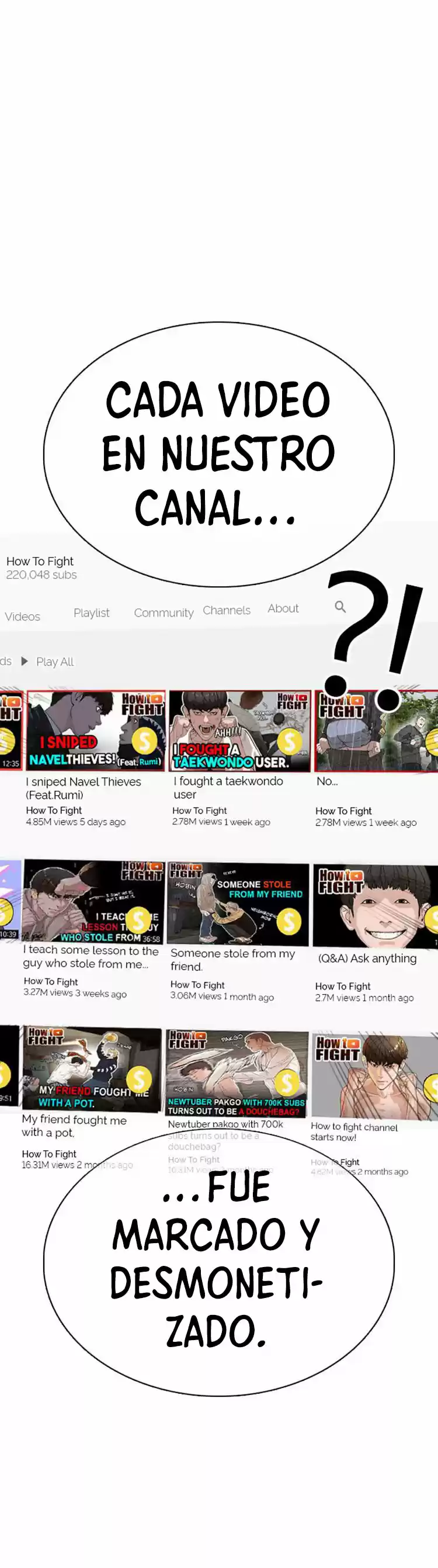Screen dimensions: 438x1568
Task: Open the Community tab
Action: coord(164,613)
